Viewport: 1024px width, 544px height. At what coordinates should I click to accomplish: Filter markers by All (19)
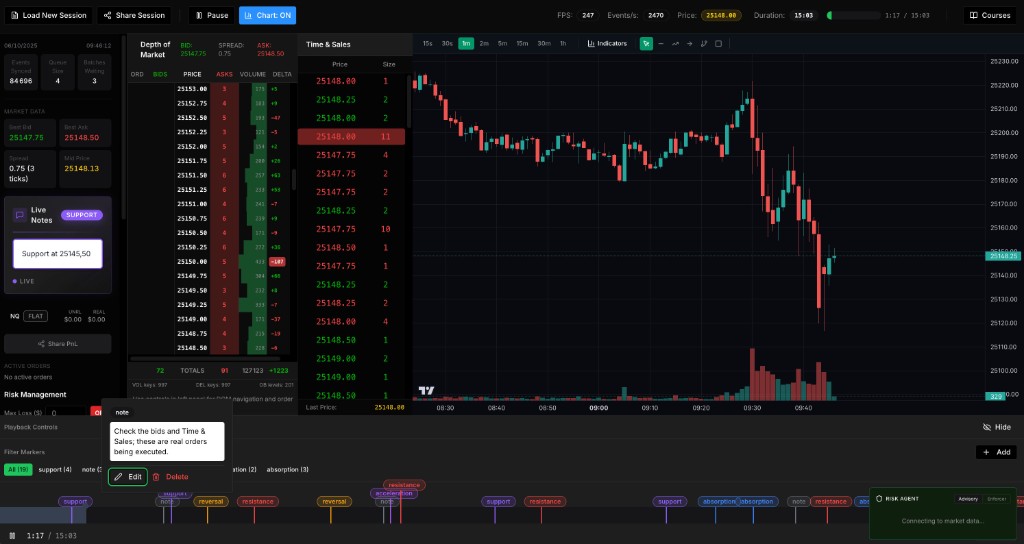(x=18, y=470)
